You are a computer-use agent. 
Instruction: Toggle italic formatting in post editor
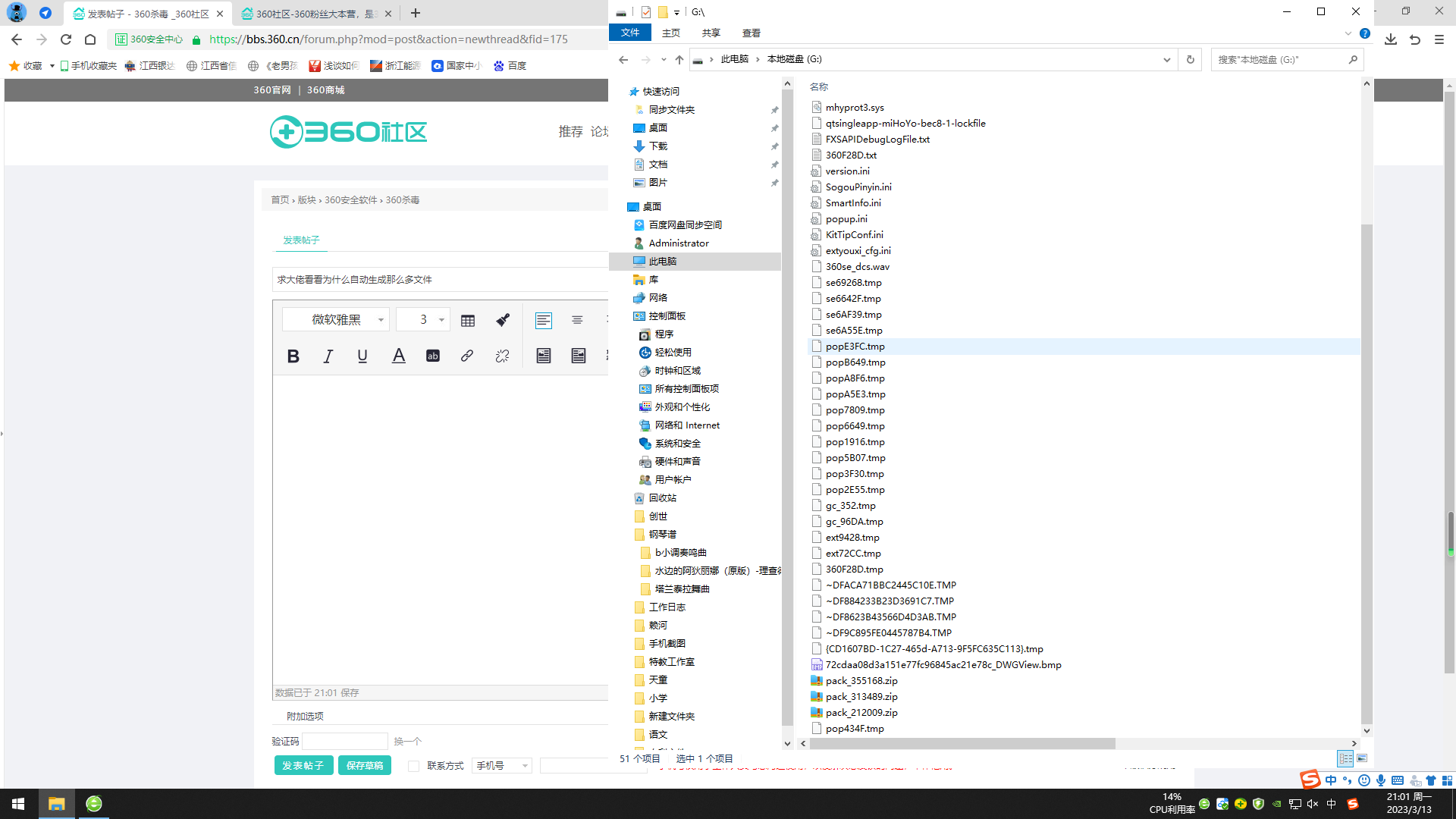[328, 356]
